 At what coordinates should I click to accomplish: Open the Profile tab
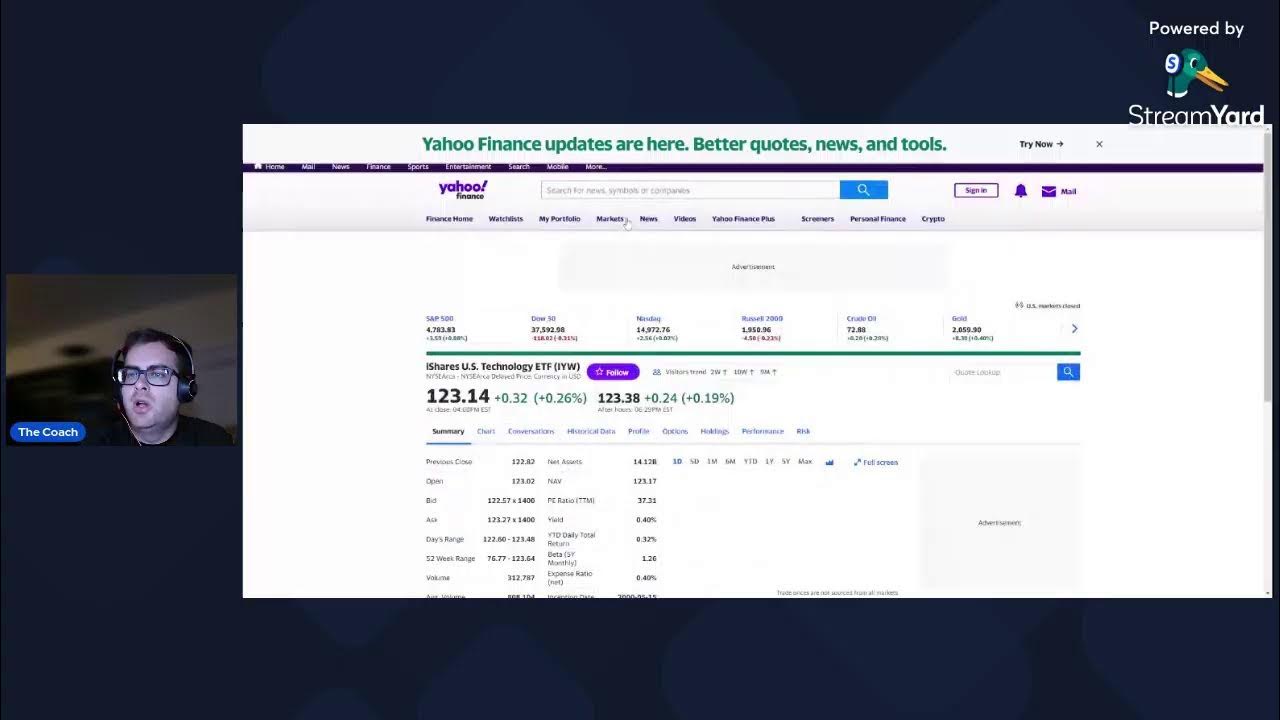(x=638, y=431)
